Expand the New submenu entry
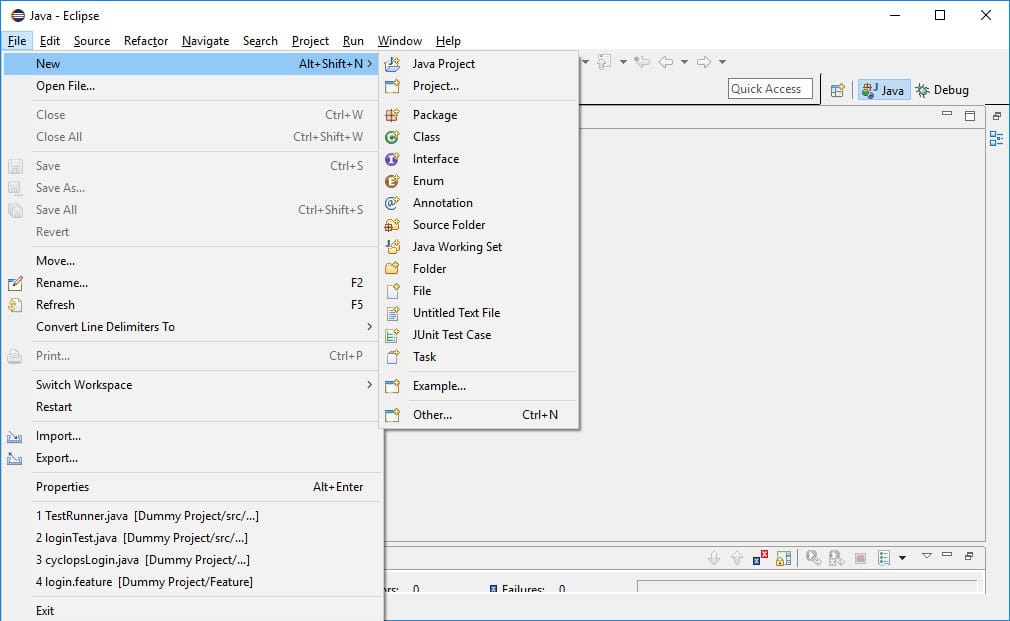 click(x=191, y=64)
